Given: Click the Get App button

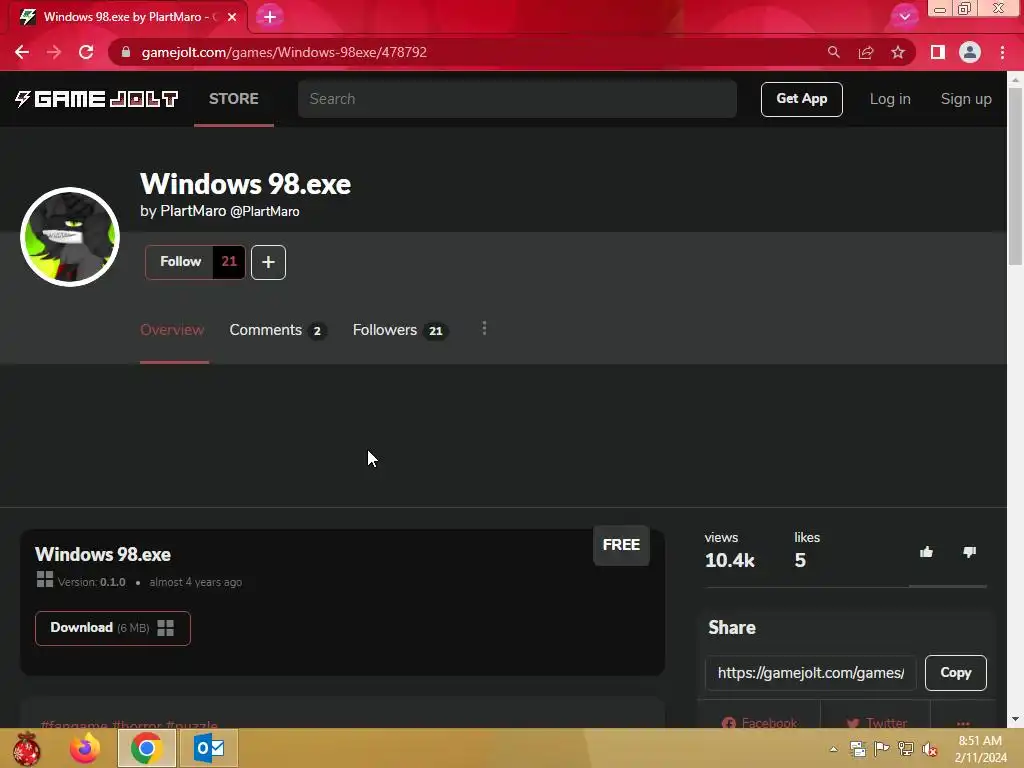Looking at the screenshot, I should click(x=801, y=99).
